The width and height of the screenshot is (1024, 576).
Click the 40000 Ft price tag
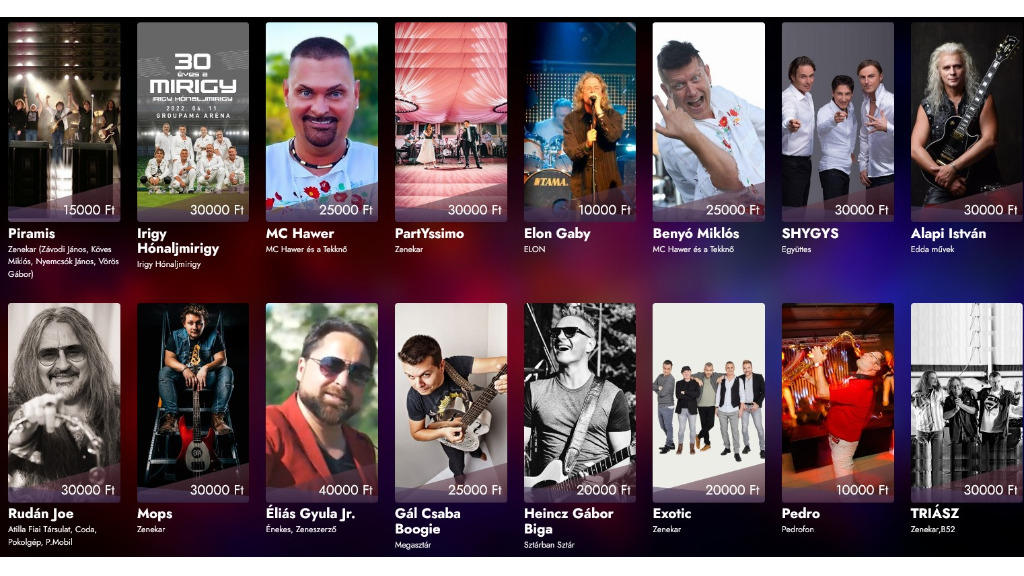345,490
